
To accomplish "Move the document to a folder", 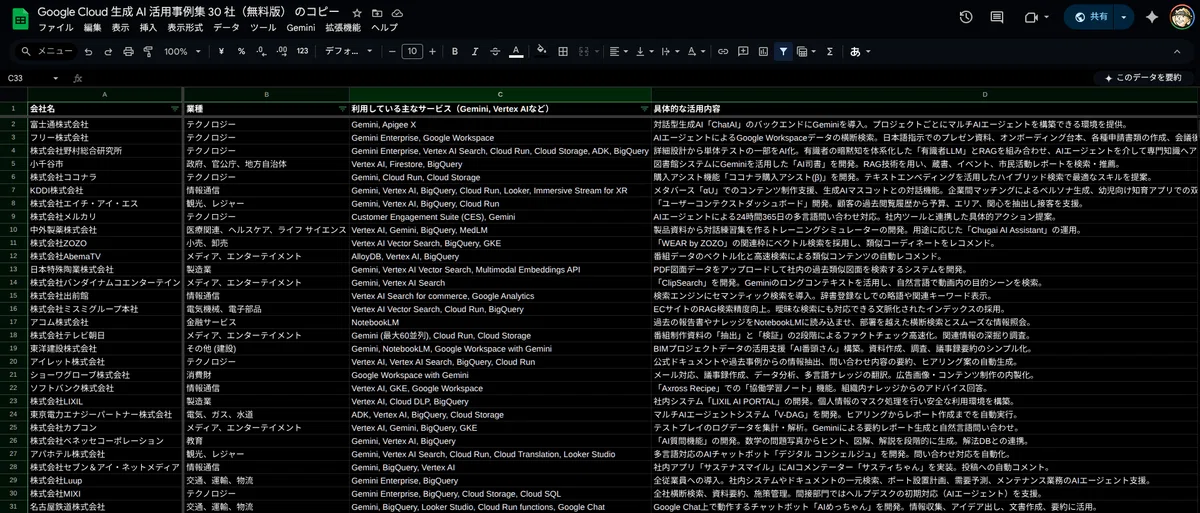I will [x=377, y=13].
